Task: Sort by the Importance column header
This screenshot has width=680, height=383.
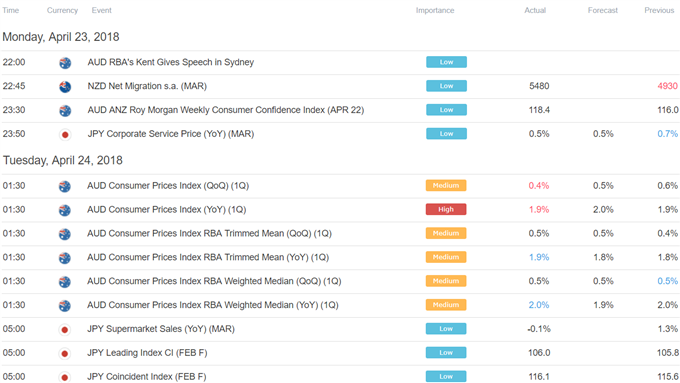Action: (435, 10)
